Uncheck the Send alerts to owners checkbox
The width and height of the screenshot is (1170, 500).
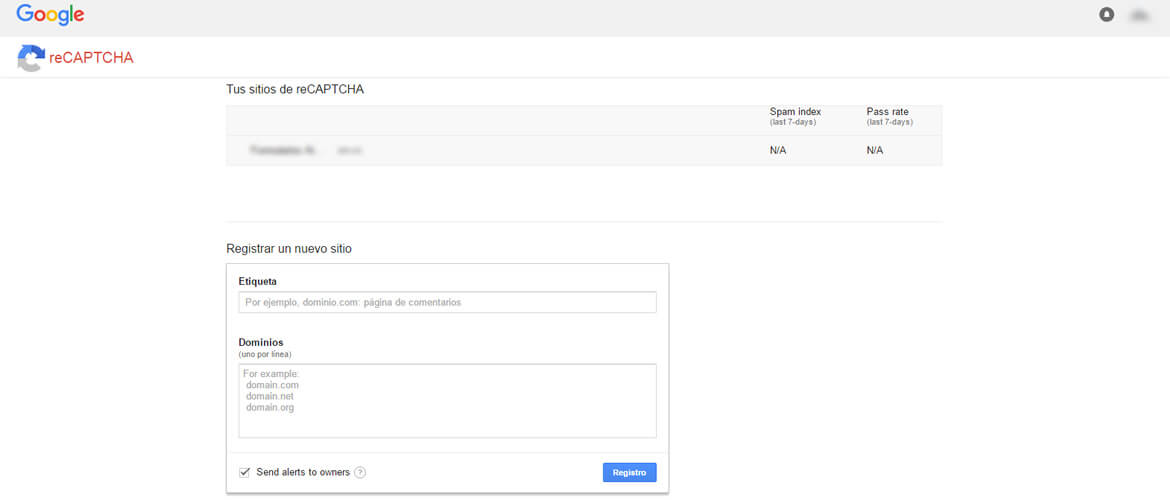[244, 472]
